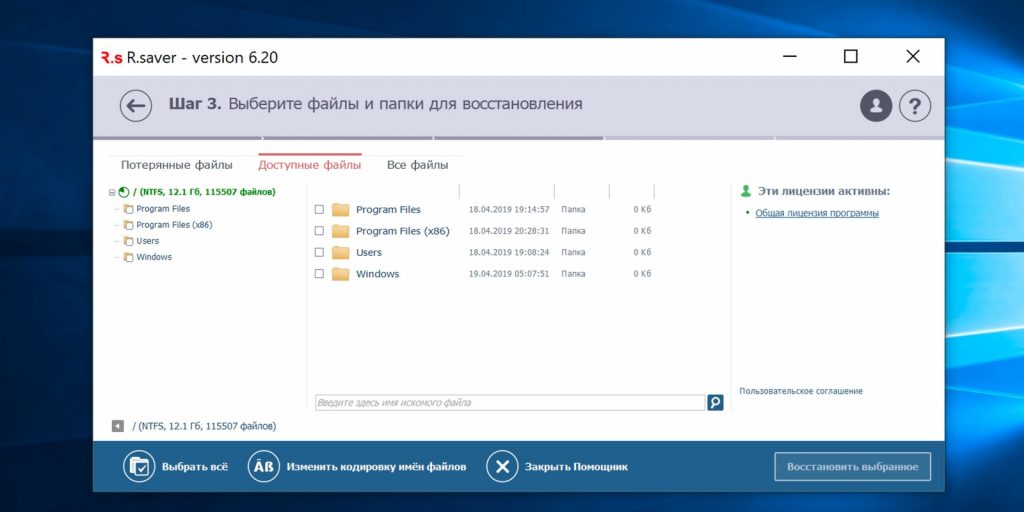Image resolution: width=1024 pixels, height=512 pixels.
Task: Click the NTFS partition icon in tree
Action: click(123, 192)
